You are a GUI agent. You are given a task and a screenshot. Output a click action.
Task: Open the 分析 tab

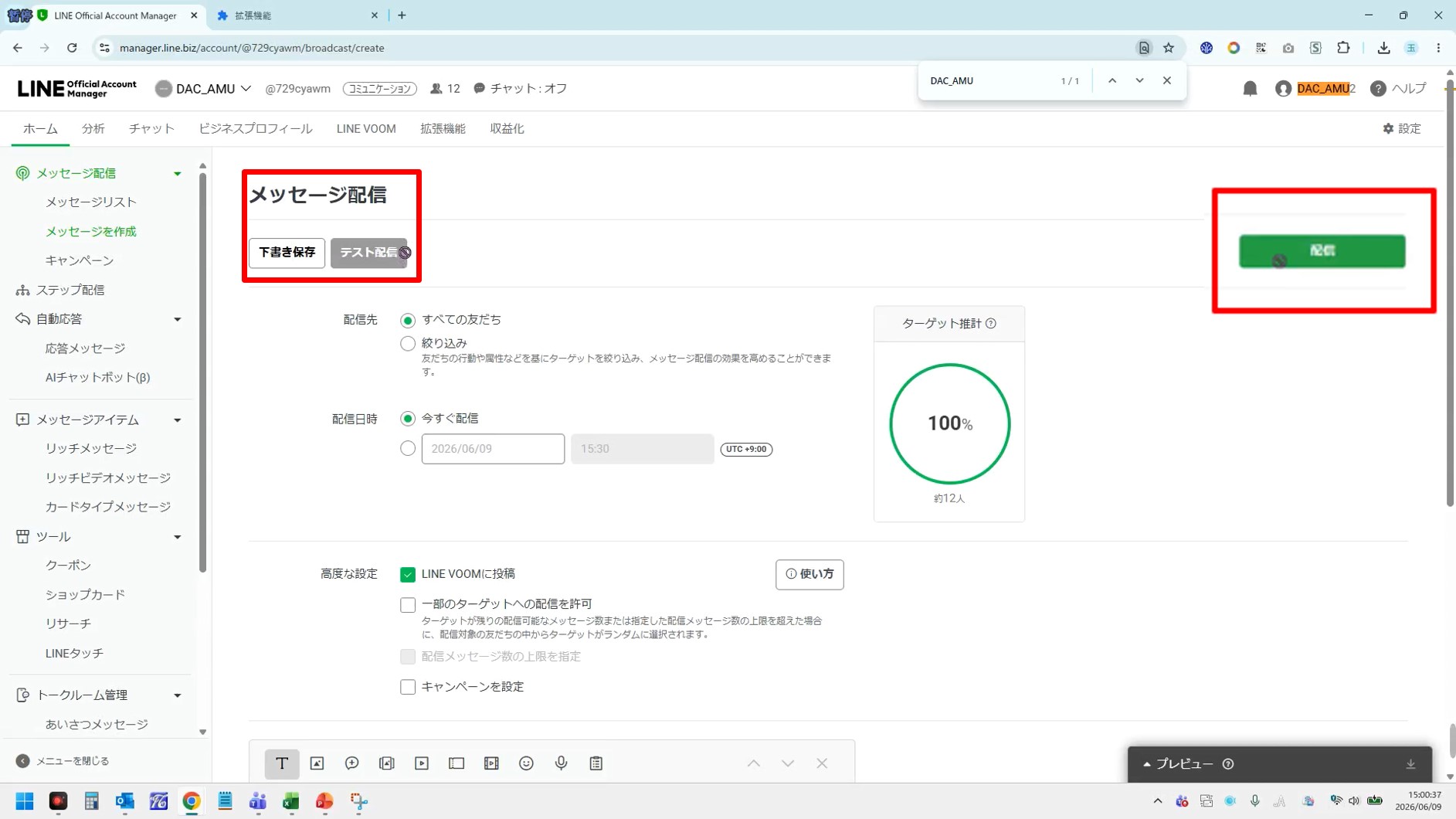93,129
